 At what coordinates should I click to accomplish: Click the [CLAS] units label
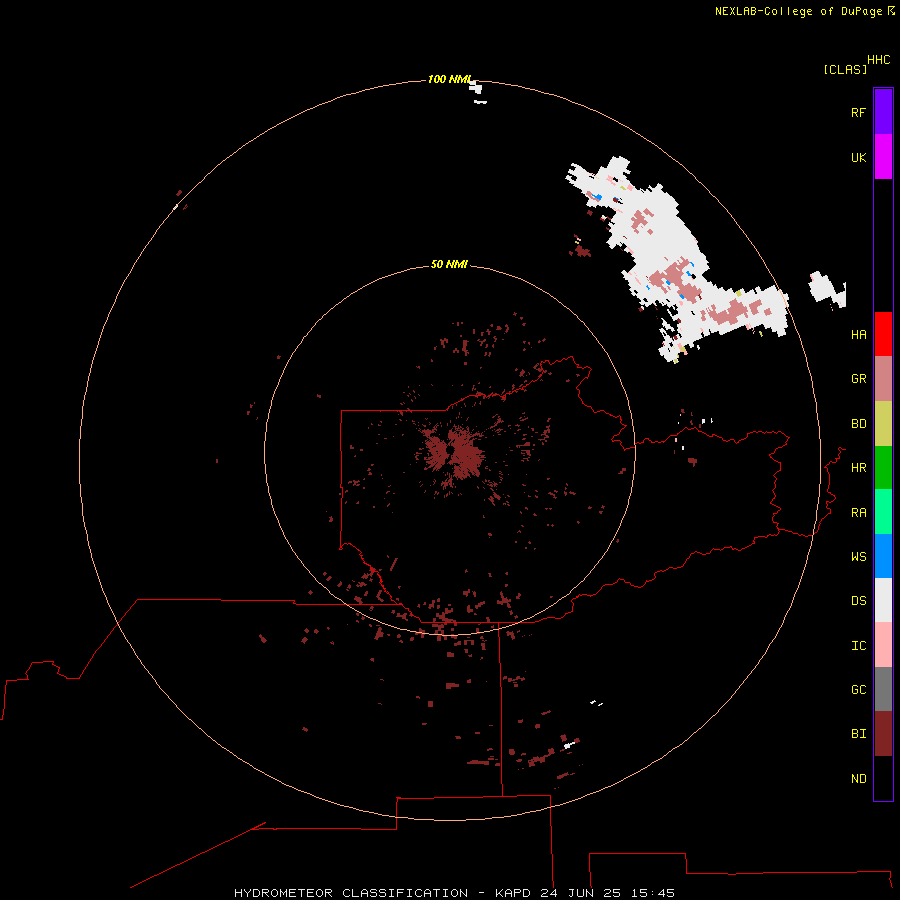click(845, 69)
